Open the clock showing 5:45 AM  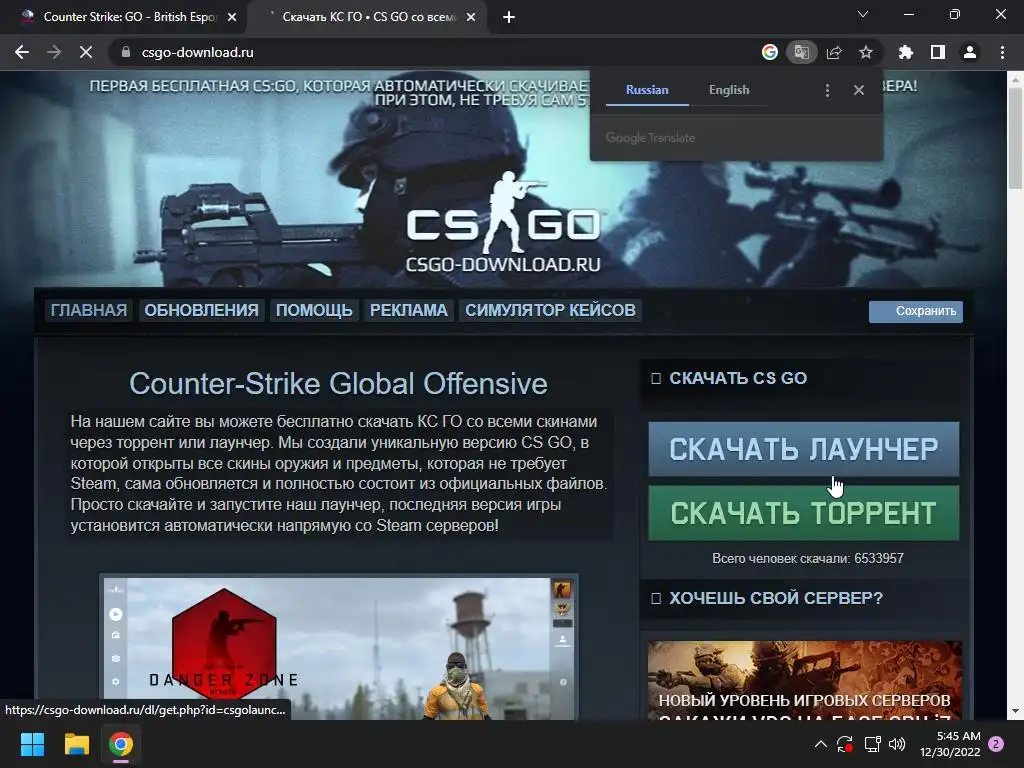[950, 744]
